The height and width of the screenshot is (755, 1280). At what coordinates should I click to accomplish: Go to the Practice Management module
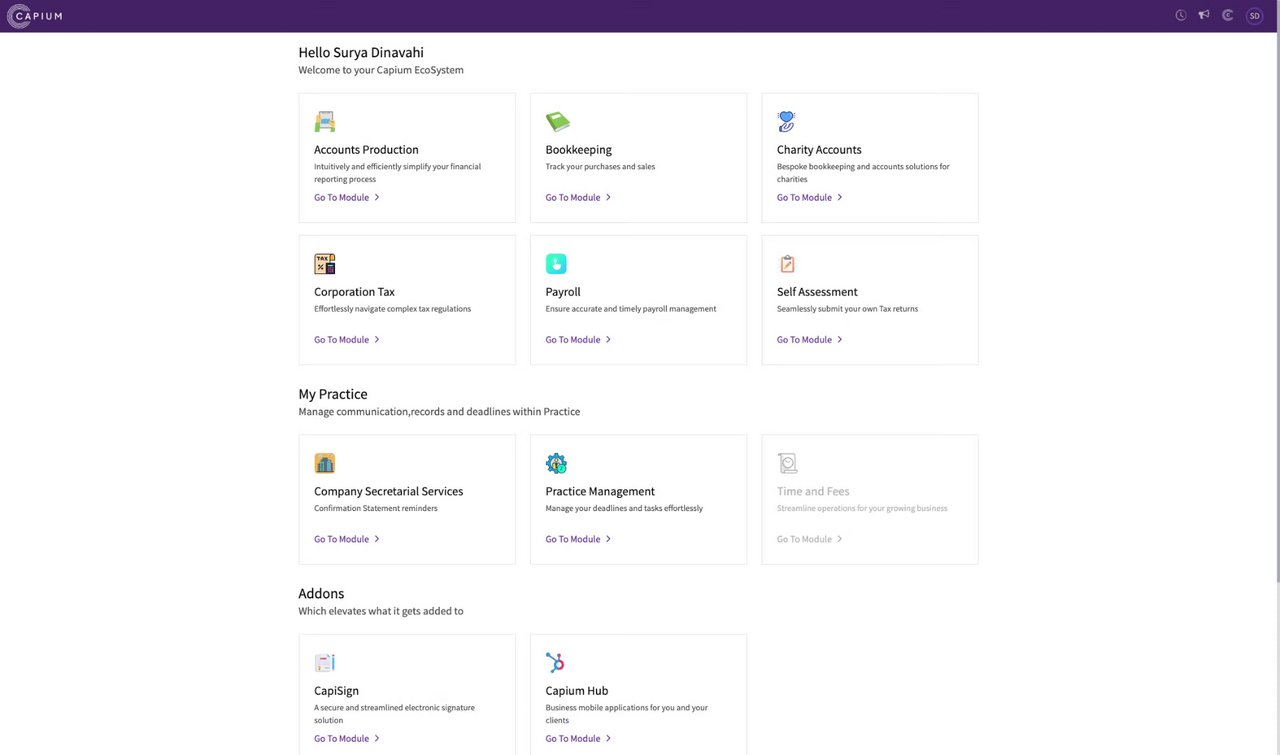click(x=578, y=539)
